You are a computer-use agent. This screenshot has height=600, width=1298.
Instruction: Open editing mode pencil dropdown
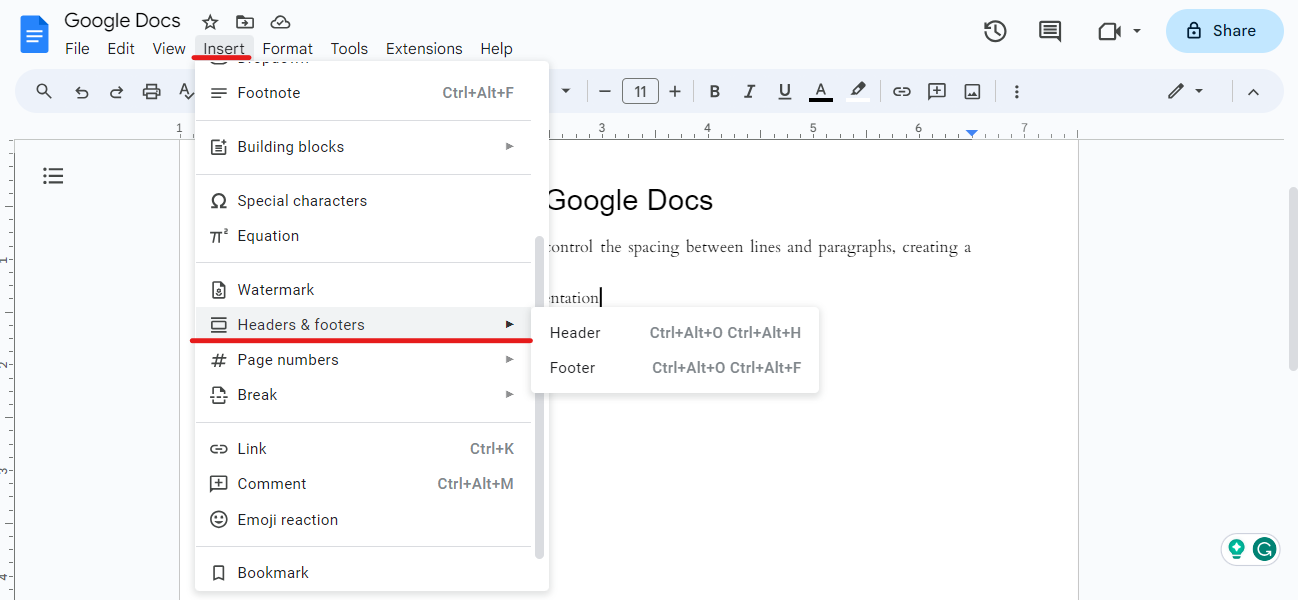[1185, 92]
